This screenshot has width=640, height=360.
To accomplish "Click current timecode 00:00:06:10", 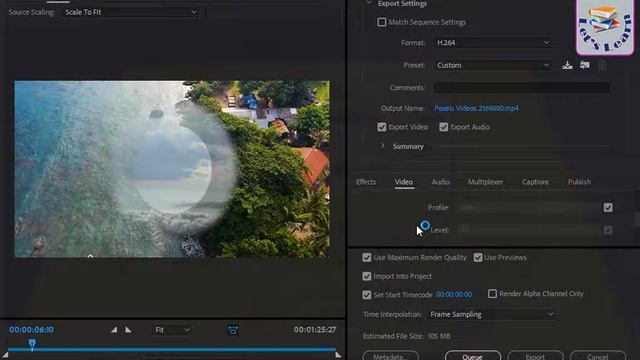I will tap(31, 329).
